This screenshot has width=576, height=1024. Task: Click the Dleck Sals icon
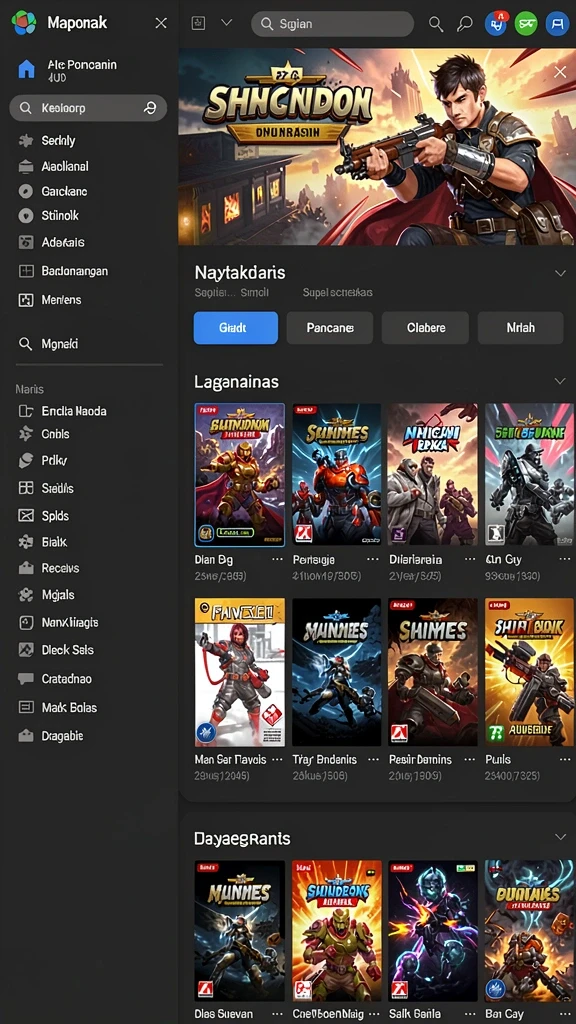click(25, 650)
